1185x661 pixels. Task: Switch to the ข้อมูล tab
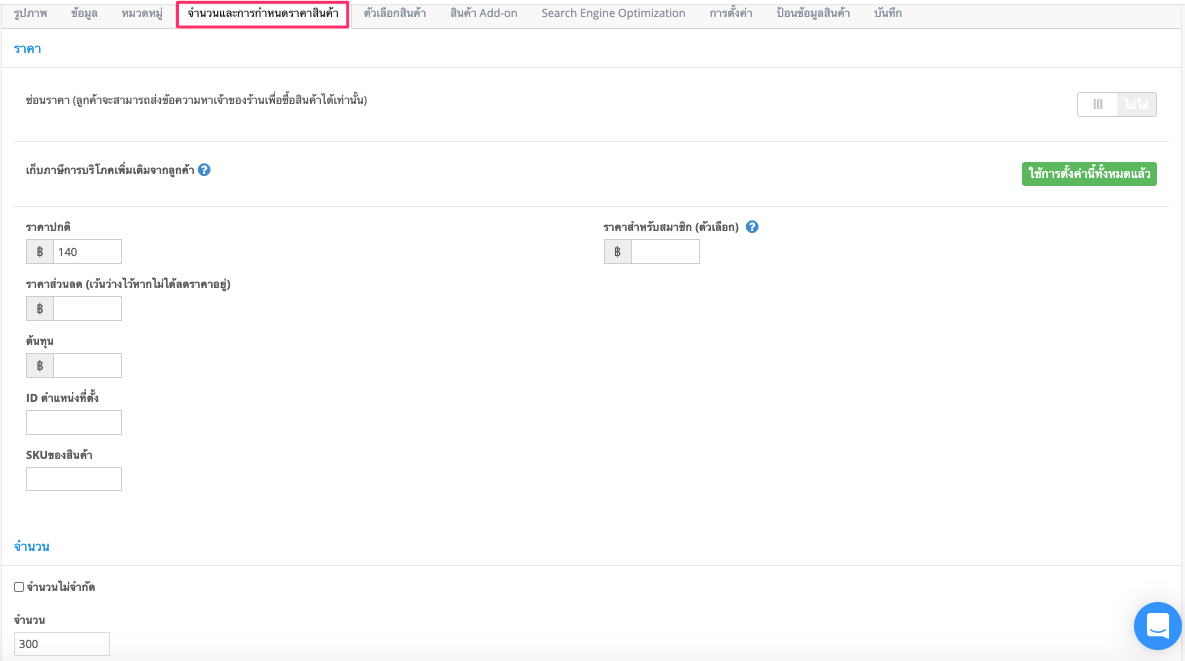(84, 14)
